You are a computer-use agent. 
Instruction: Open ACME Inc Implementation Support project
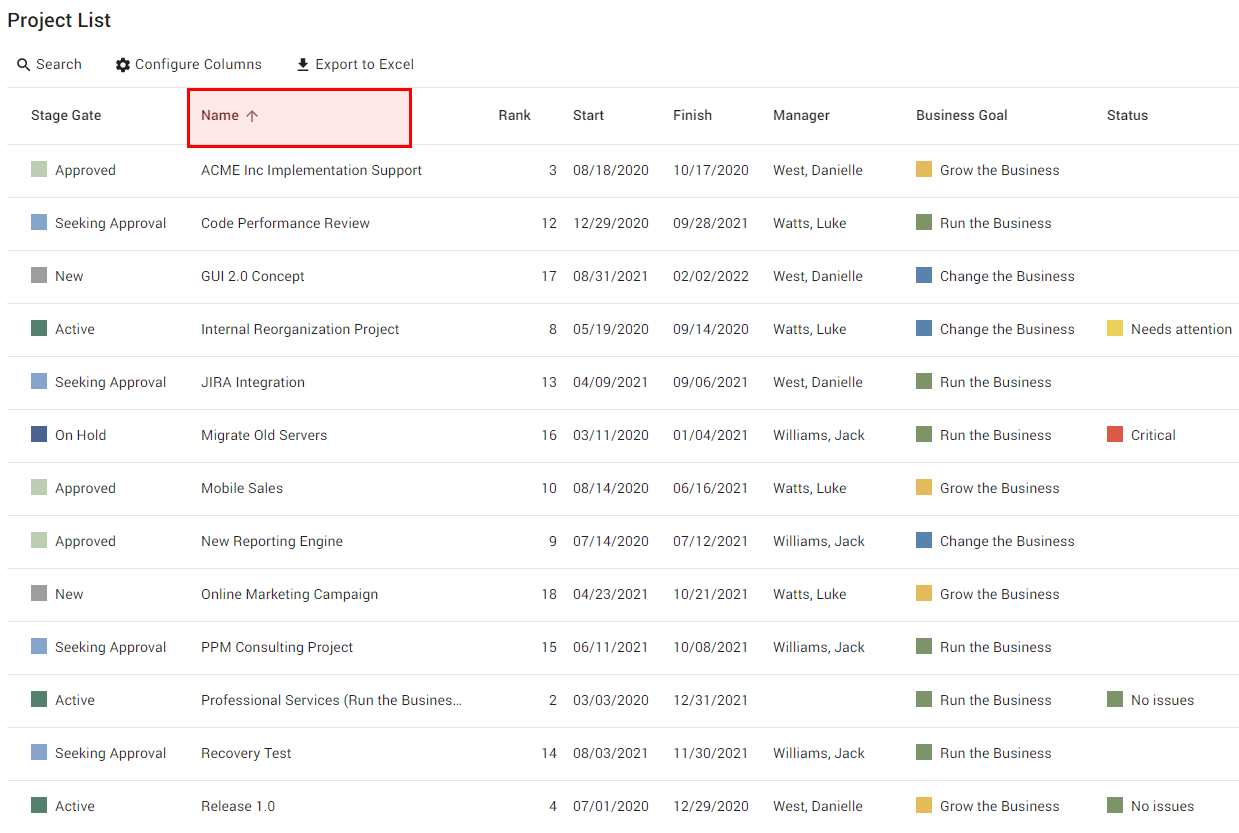tap(311, 171)
